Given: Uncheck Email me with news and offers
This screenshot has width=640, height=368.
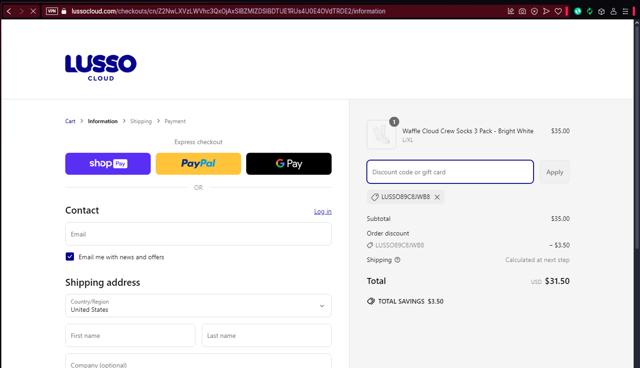Looking at the screenshot, I should (x=70, y=257).
